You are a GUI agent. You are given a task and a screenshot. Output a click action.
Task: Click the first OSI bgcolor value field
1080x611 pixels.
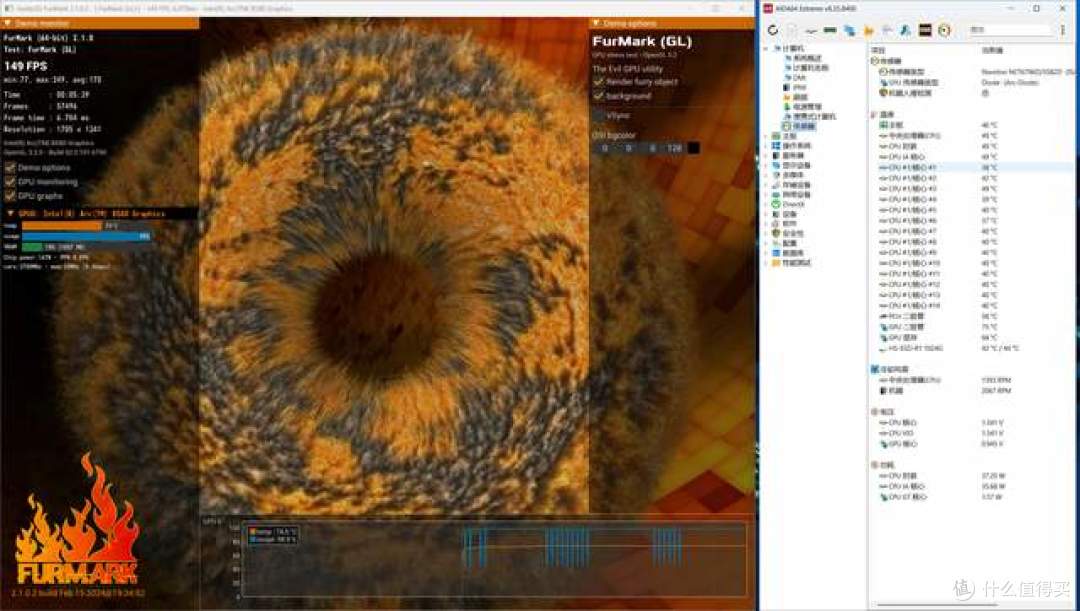[605, 148]
